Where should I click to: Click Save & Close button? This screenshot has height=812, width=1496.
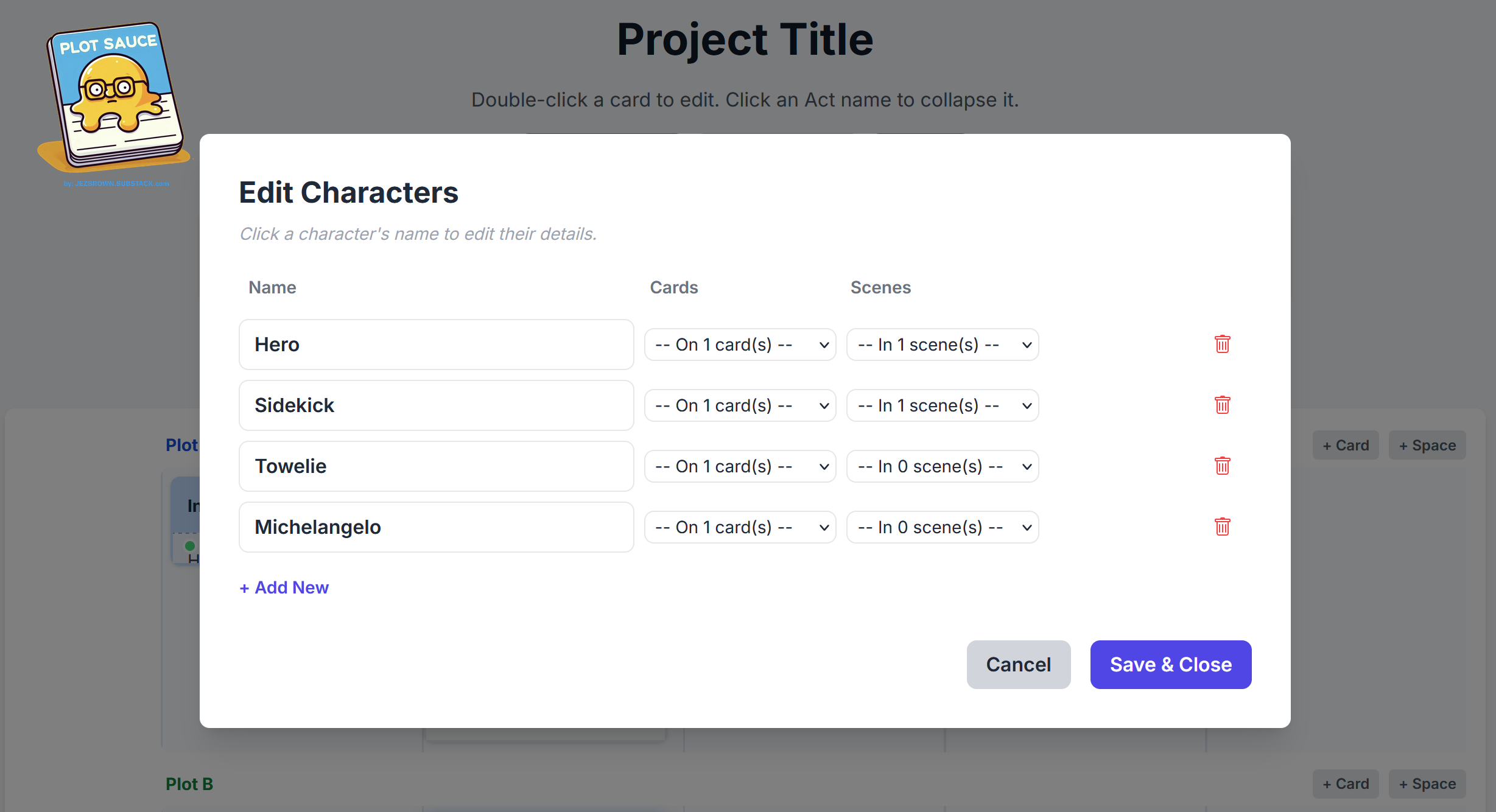click(1170, 665)
